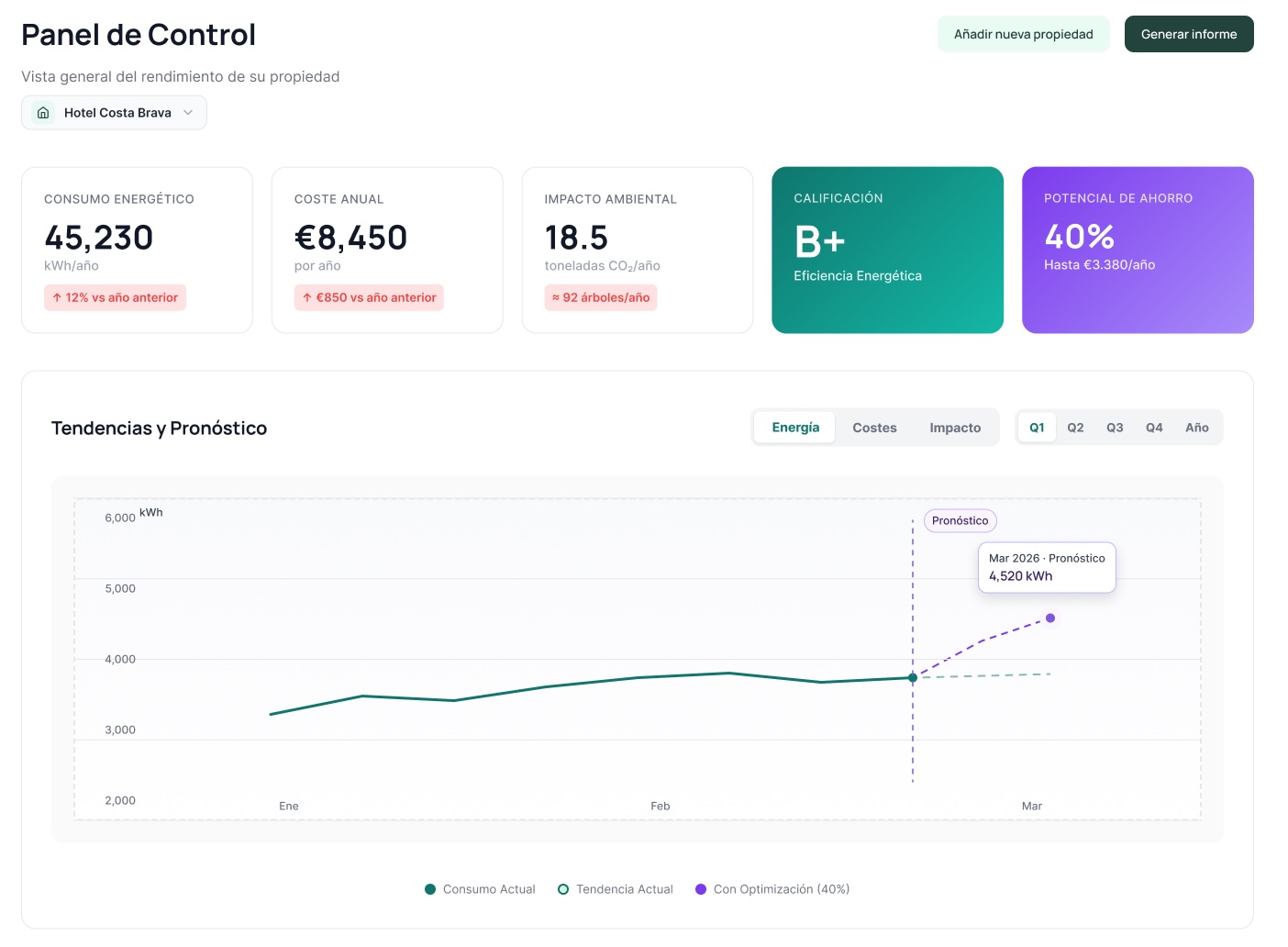Expand the Hotel Costa Brava chevron

click(x=188, y=113)
